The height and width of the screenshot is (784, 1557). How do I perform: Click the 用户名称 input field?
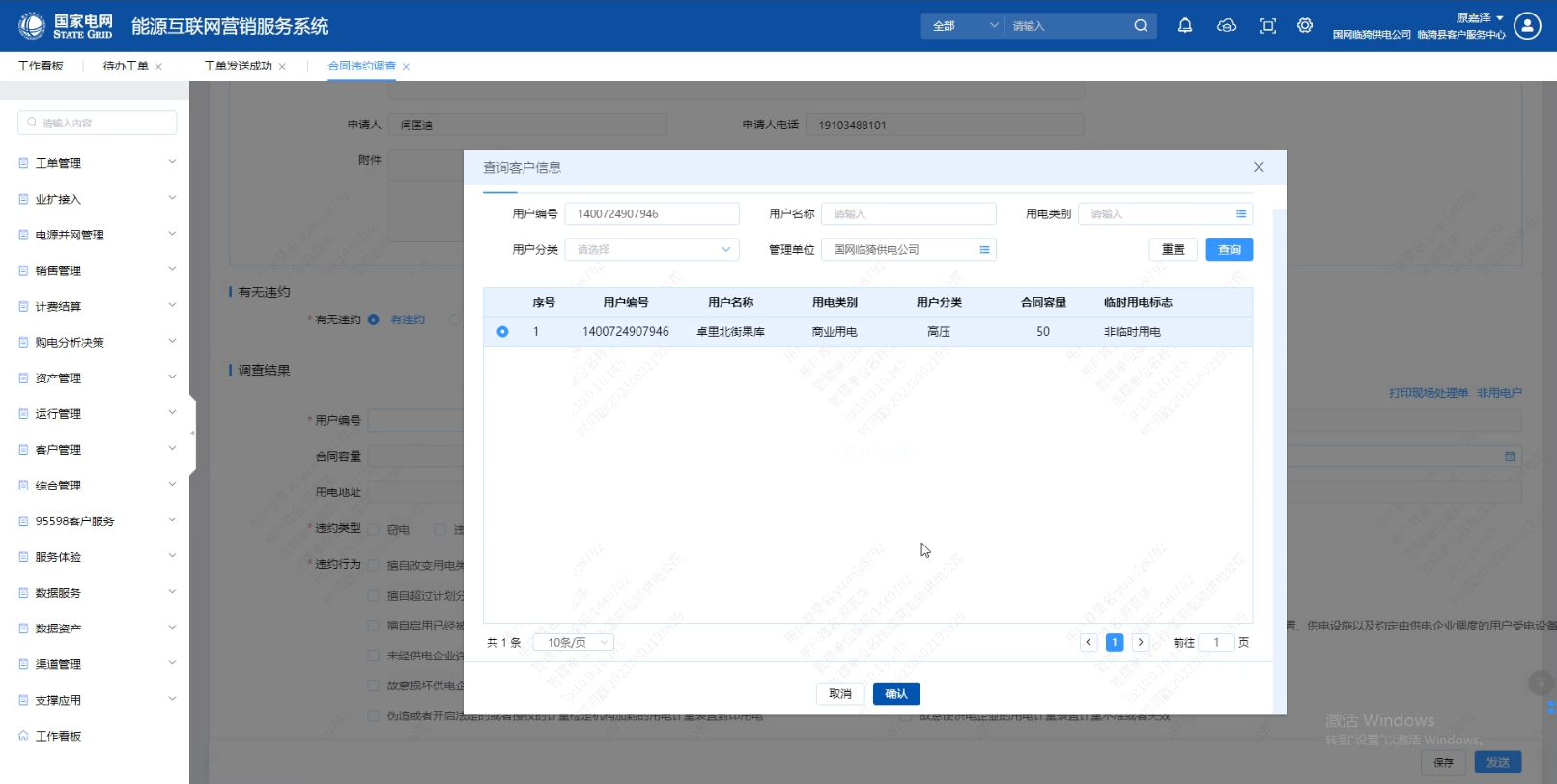tap(908, 214)
